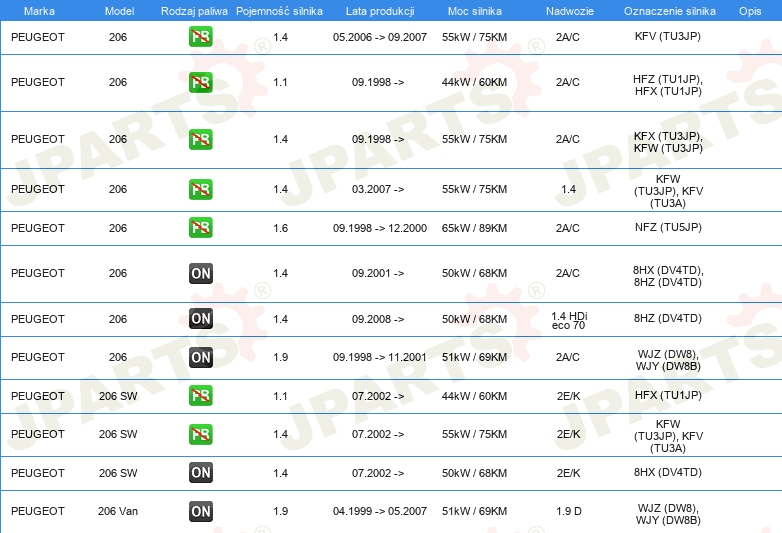
Task: Click the PB icon in the 206 SW 1.4 row
Action: click(x=201, y=434)
